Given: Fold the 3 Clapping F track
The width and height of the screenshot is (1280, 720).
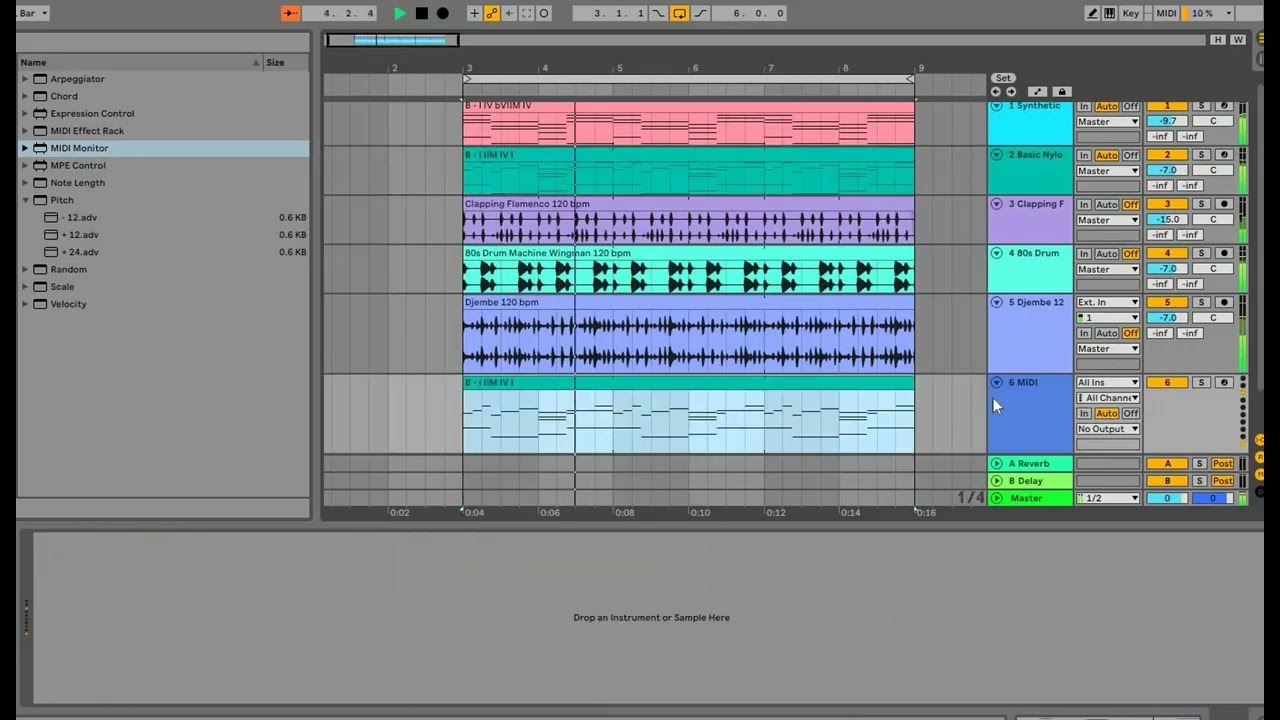Looking at the screenshot, I should [997, 204].
